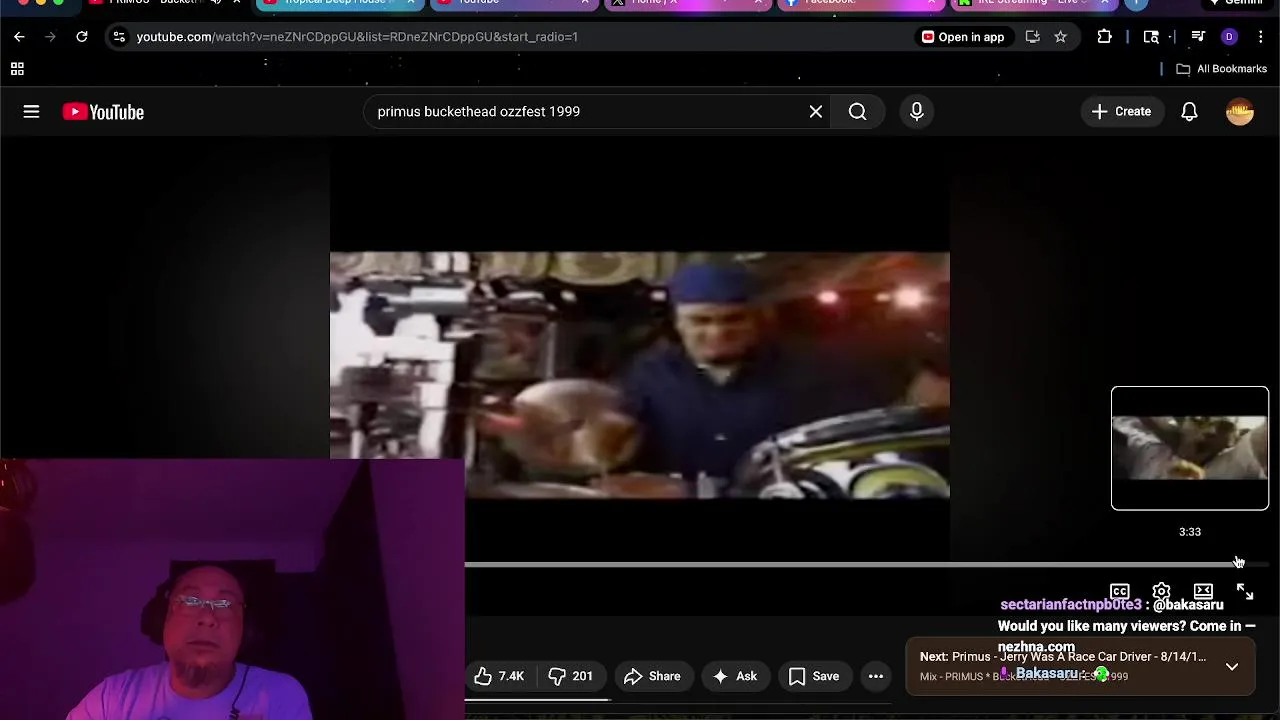
Task: Click the browser forward arrow
Action: coord(50,37)
